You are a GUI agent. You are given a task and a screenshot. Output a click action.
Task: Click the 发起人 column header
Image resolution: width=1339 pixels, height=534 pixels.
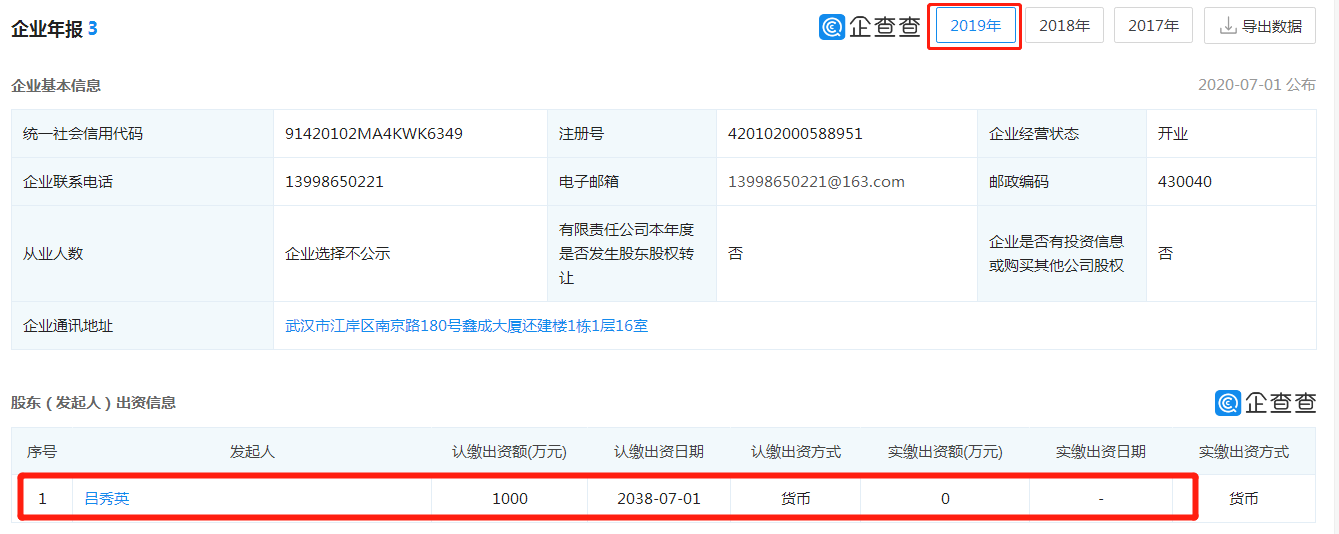[x=252, y=451]
